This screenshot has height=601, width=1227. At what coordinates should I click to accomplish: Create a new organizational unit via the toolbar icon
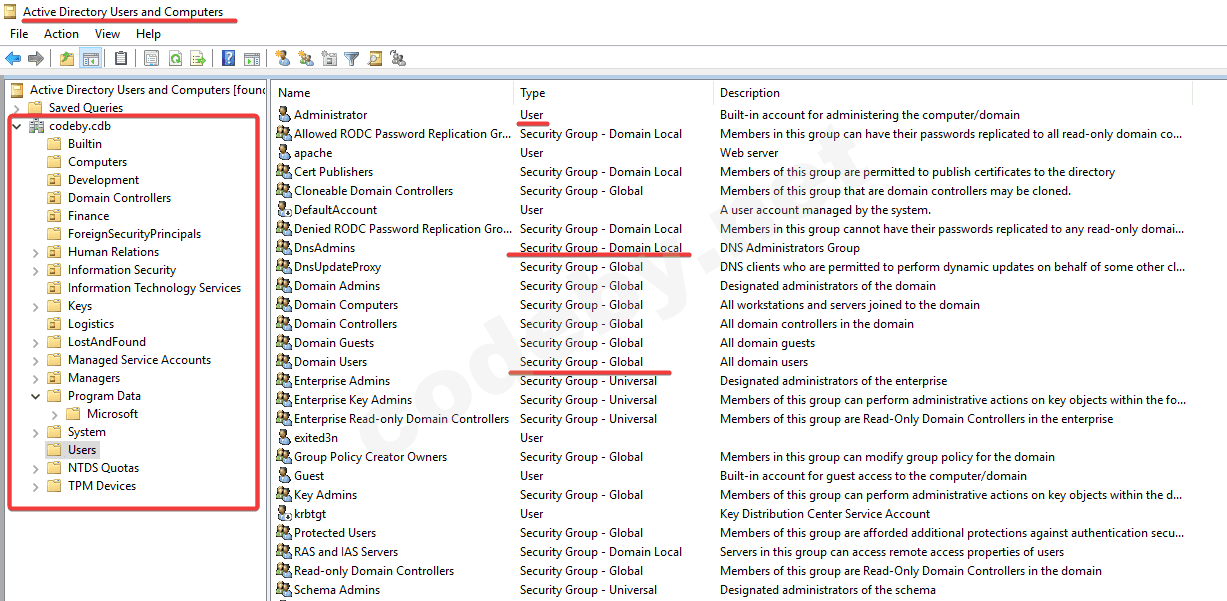329,59
